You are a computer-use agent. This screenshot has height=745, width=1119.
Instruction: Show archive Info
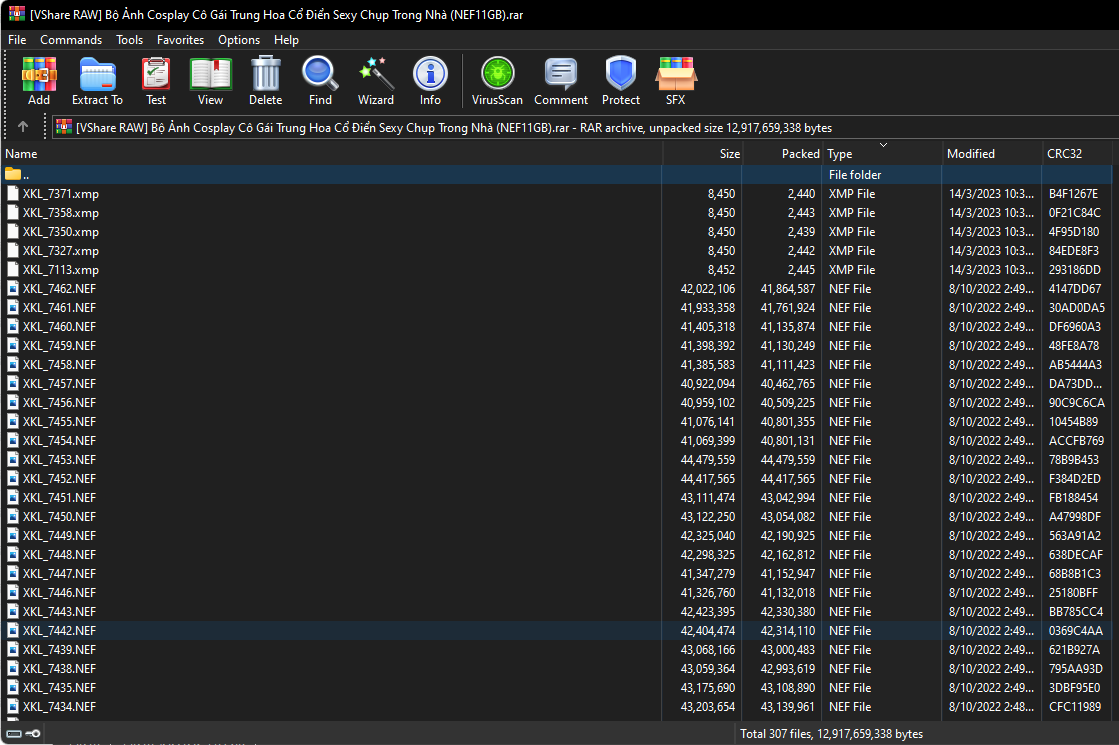point(430,80)
